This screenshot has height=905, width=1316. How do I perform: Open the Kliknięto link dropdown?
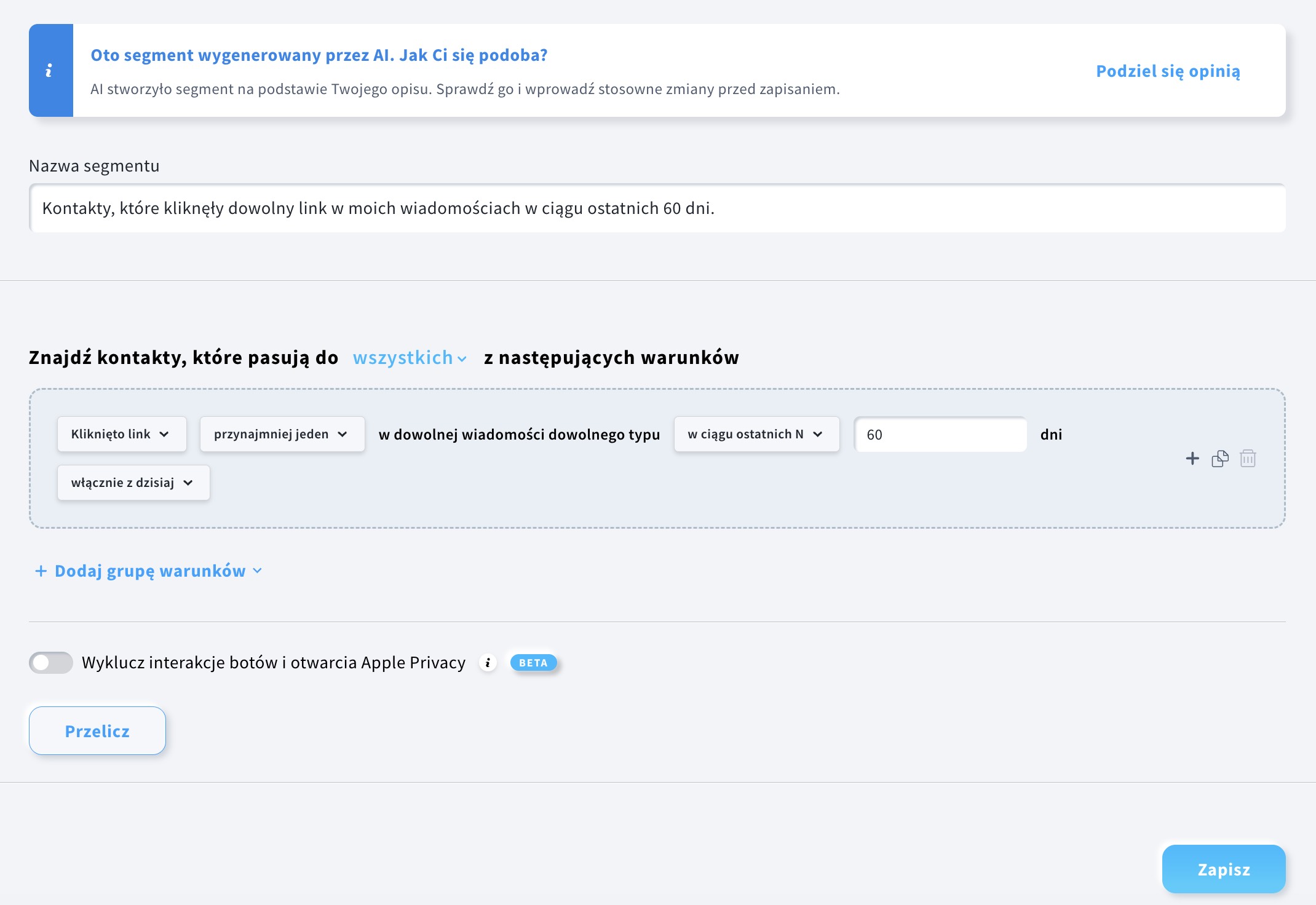[x=121, y=434]
